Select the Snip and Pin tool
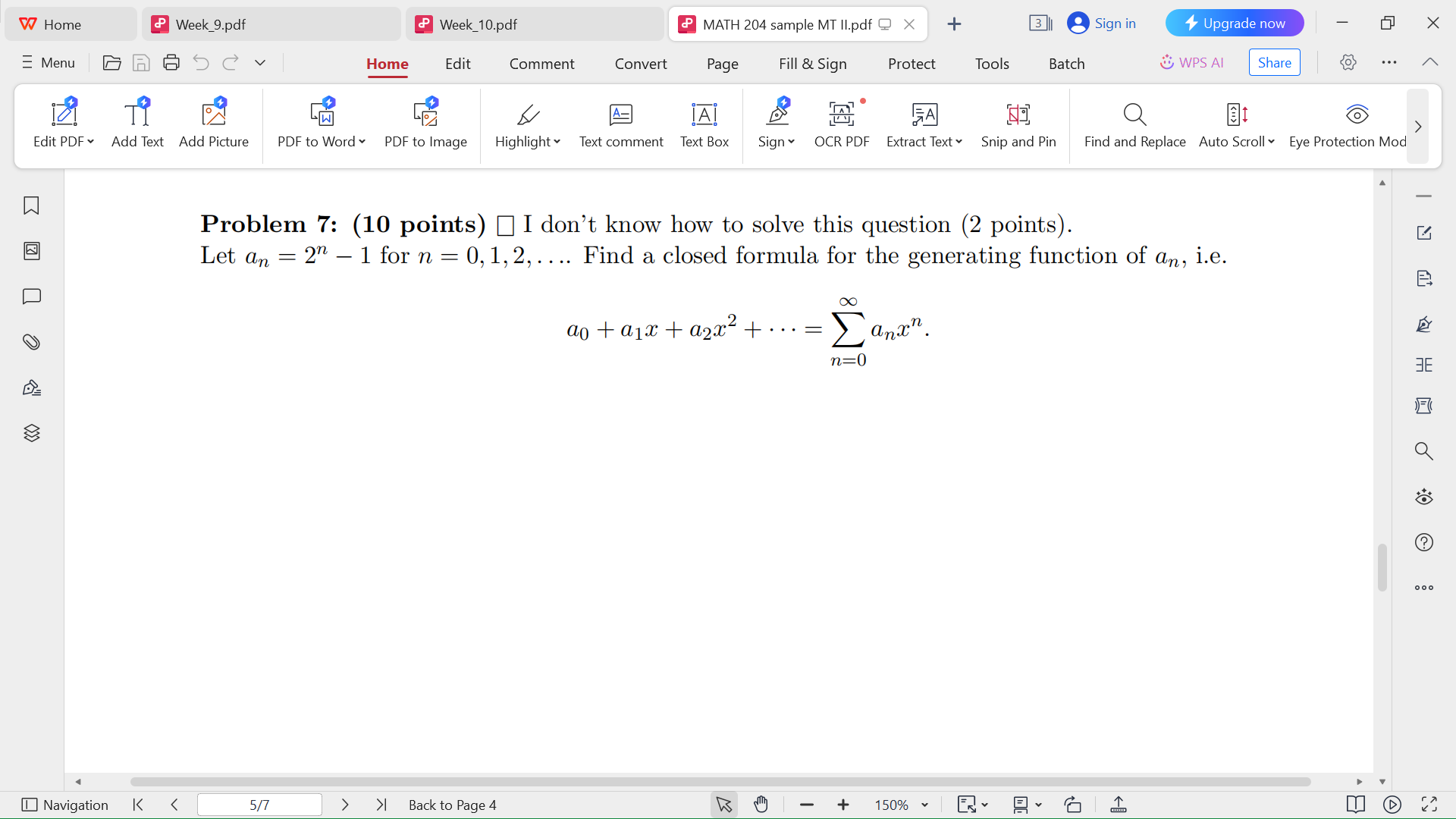1456x819 pixels. [1018, 124]
